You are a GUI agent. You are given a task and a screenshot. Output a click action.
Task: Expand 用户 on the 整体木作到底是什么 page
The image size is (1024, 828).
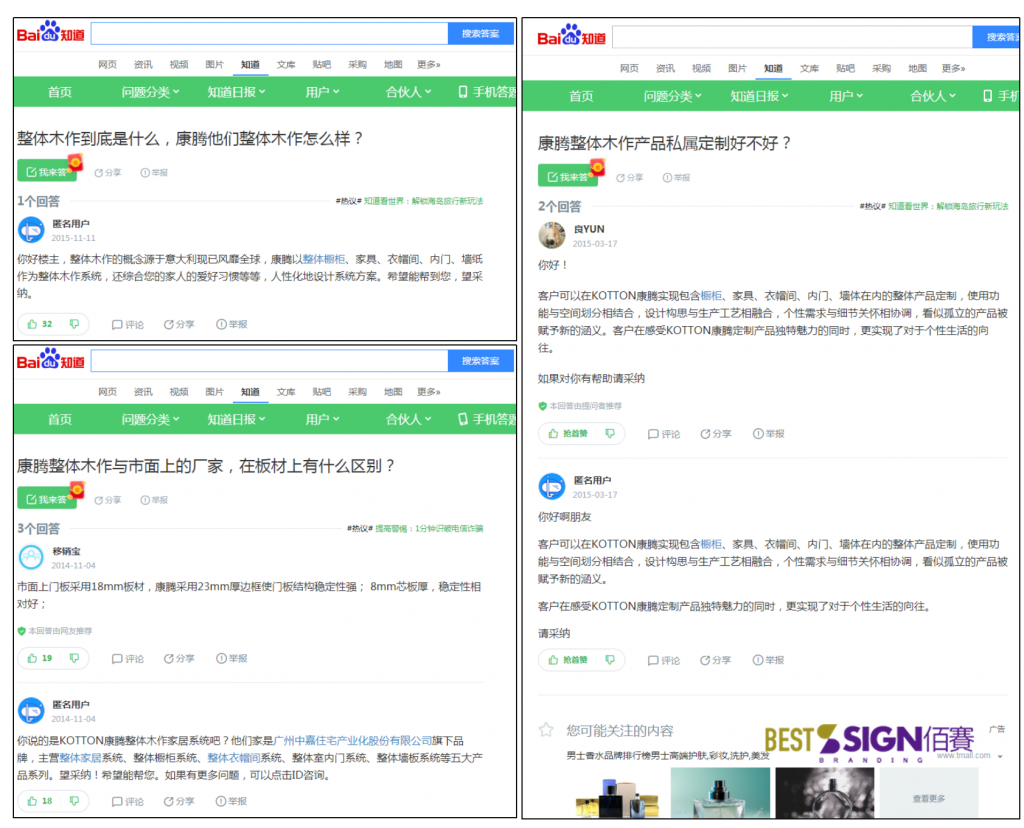[323, 92]
